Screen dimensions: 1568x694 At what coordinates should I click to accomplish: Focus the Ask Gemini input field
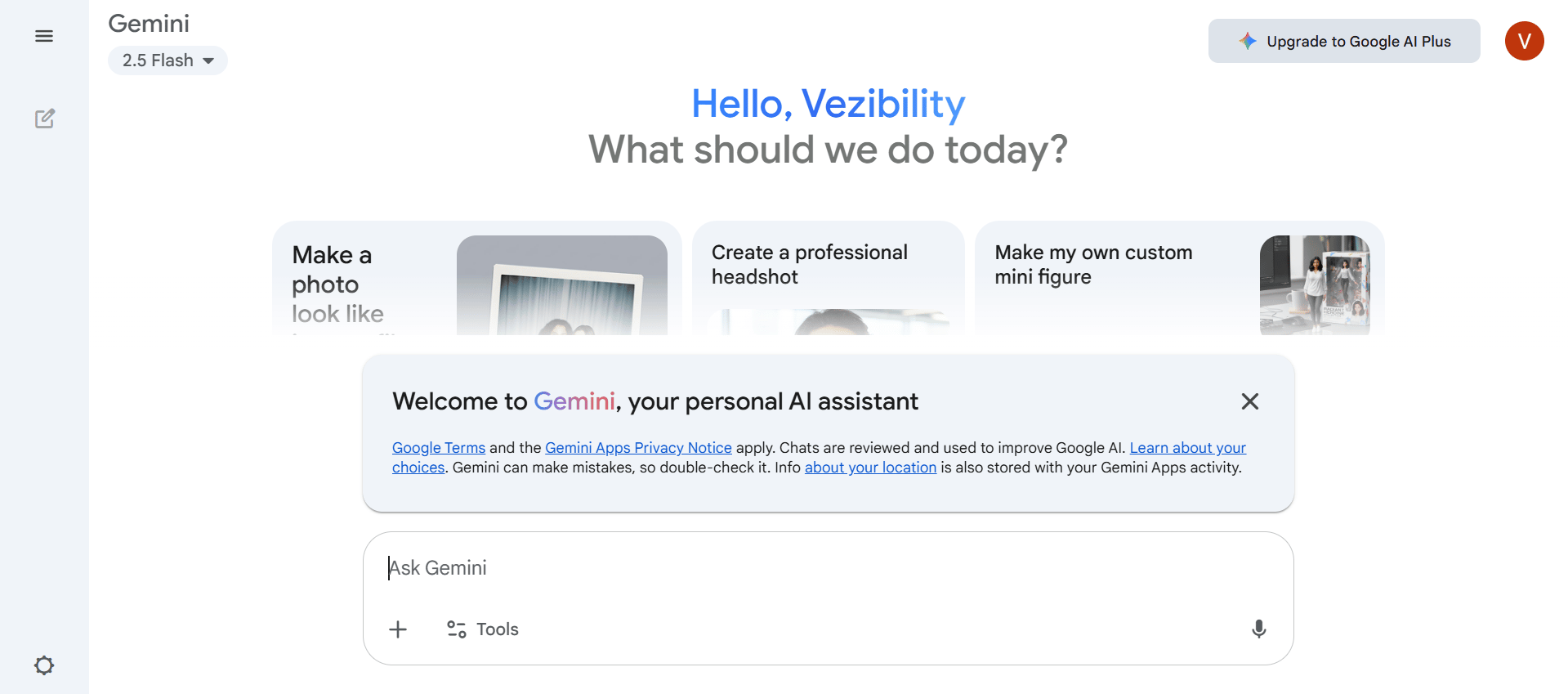tap(817, 568)
